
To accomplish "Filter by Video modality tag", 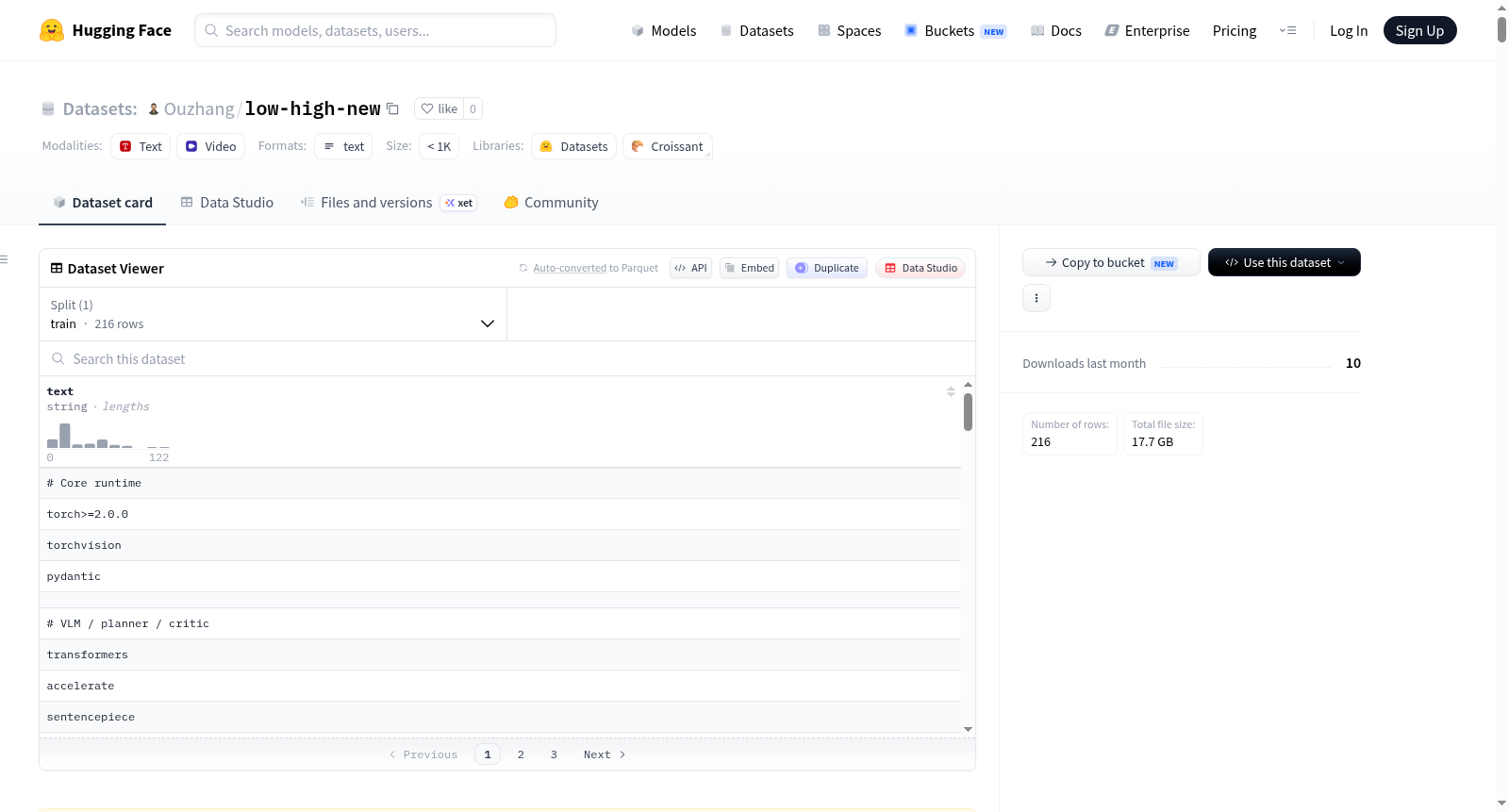I will (x=210, y=146).
